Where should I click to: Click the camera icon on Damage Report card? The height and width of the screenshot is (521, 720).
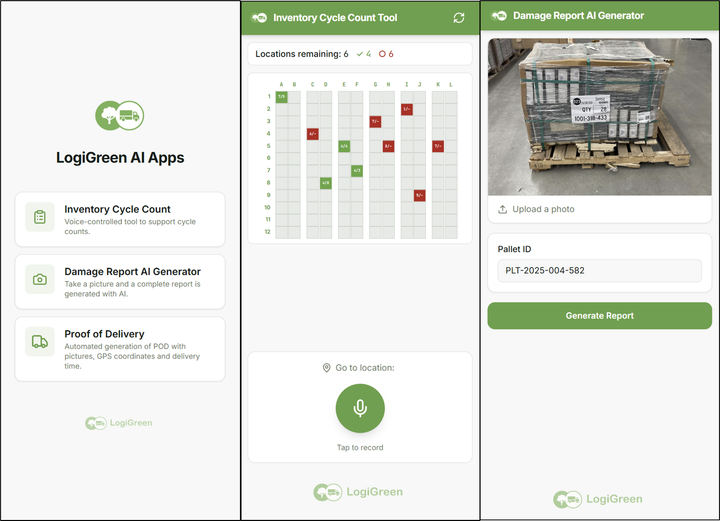click(40, 279)
